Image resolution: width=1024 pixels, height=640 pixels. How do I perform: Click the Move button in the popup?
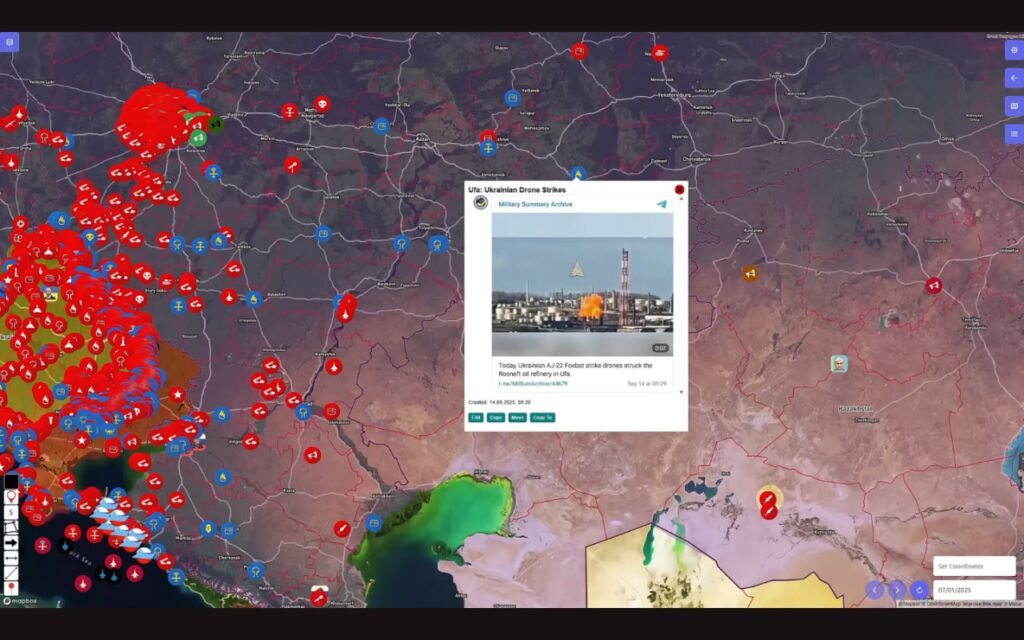point(517,417)
